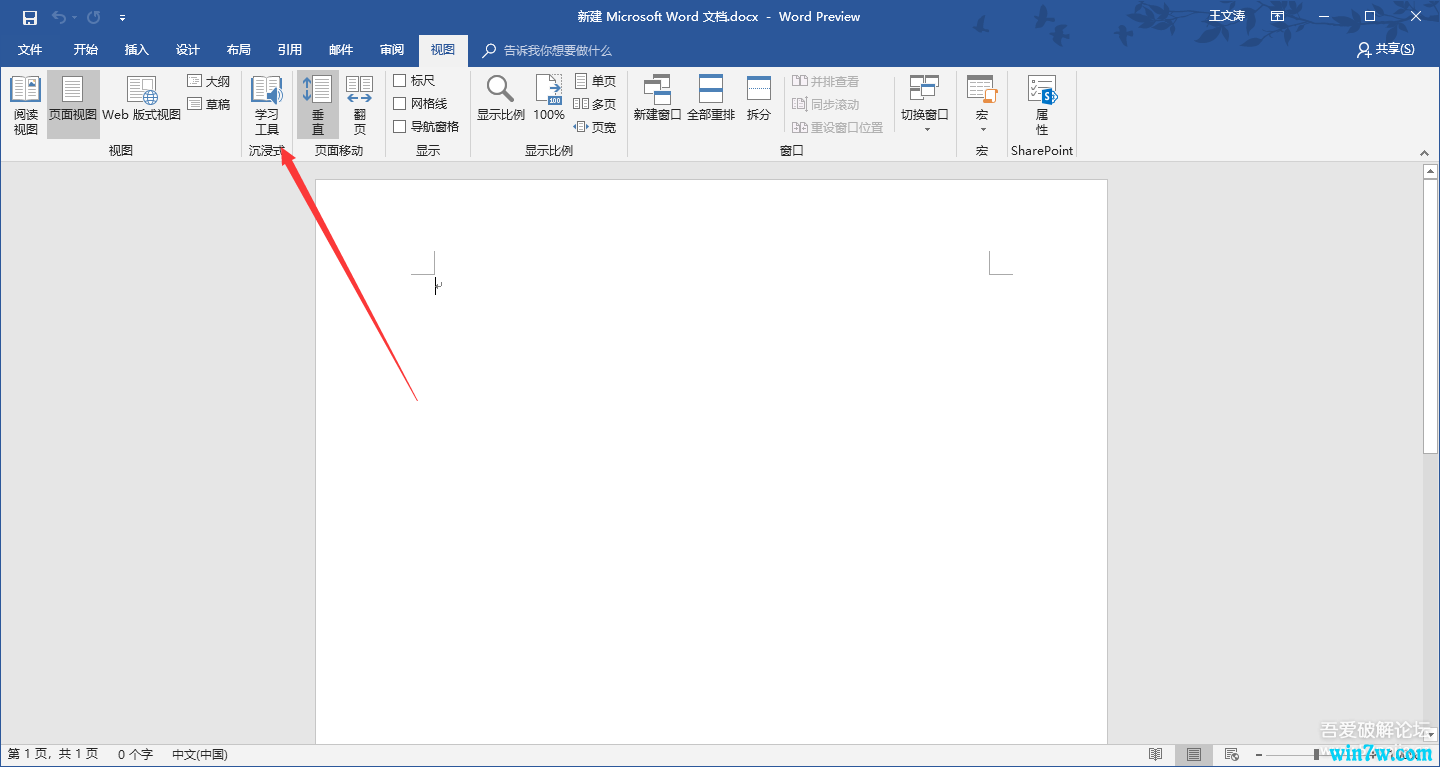1440x767 pixels.
Task: Choose One Page view (单页)
Action: tap(595, 81)
